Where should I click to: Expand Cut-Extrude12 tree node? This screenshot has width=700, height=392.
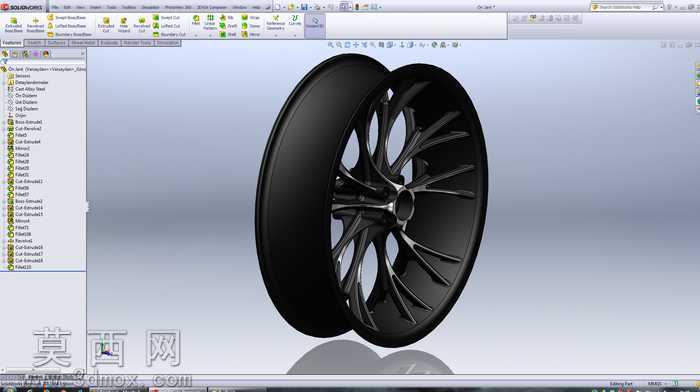tap(4, 181)
